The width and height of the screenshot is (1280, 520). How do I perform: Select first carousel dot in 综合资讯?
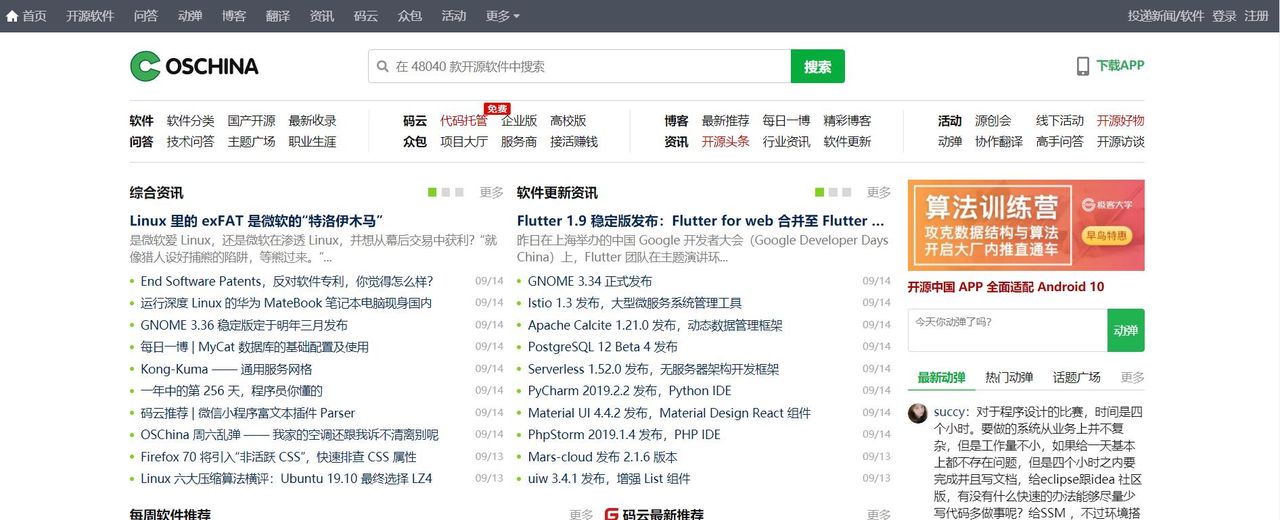pos(432,192)
